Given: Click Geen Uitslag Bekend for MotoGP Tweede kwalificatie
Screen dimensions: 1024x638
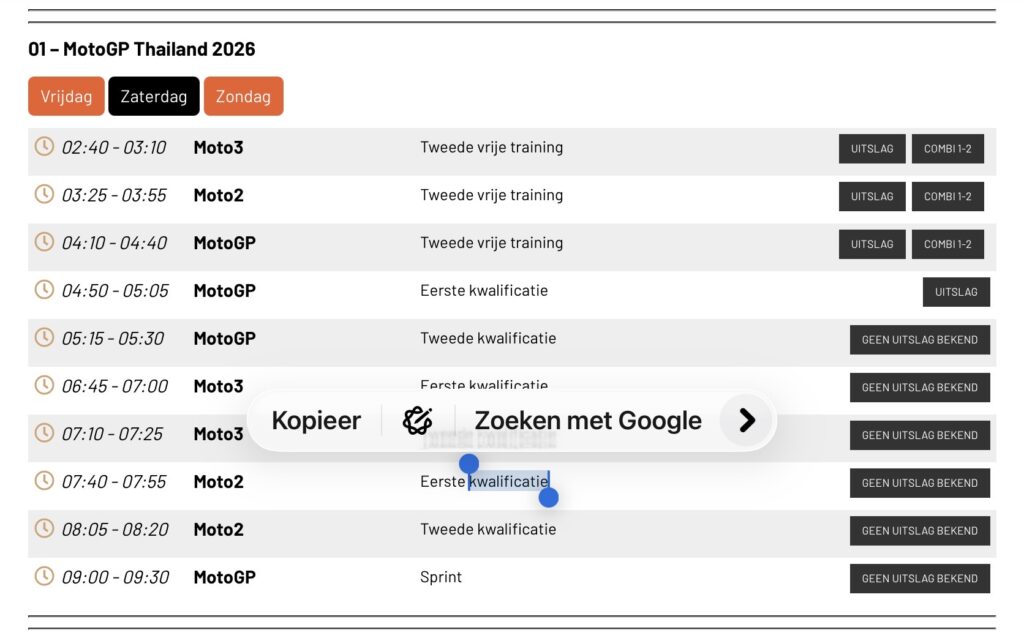Looking at the screenshot, I should (x=919, y=340).
